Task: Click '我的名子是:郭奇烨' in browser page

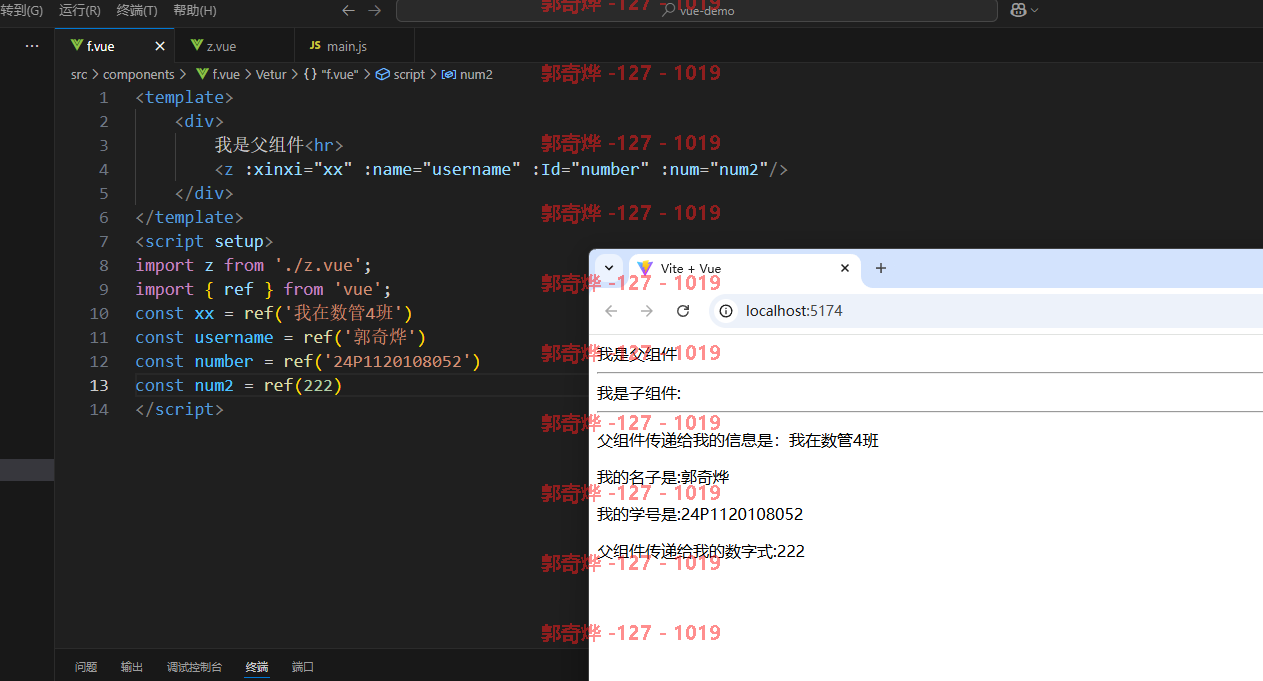Action: (663, 477)
